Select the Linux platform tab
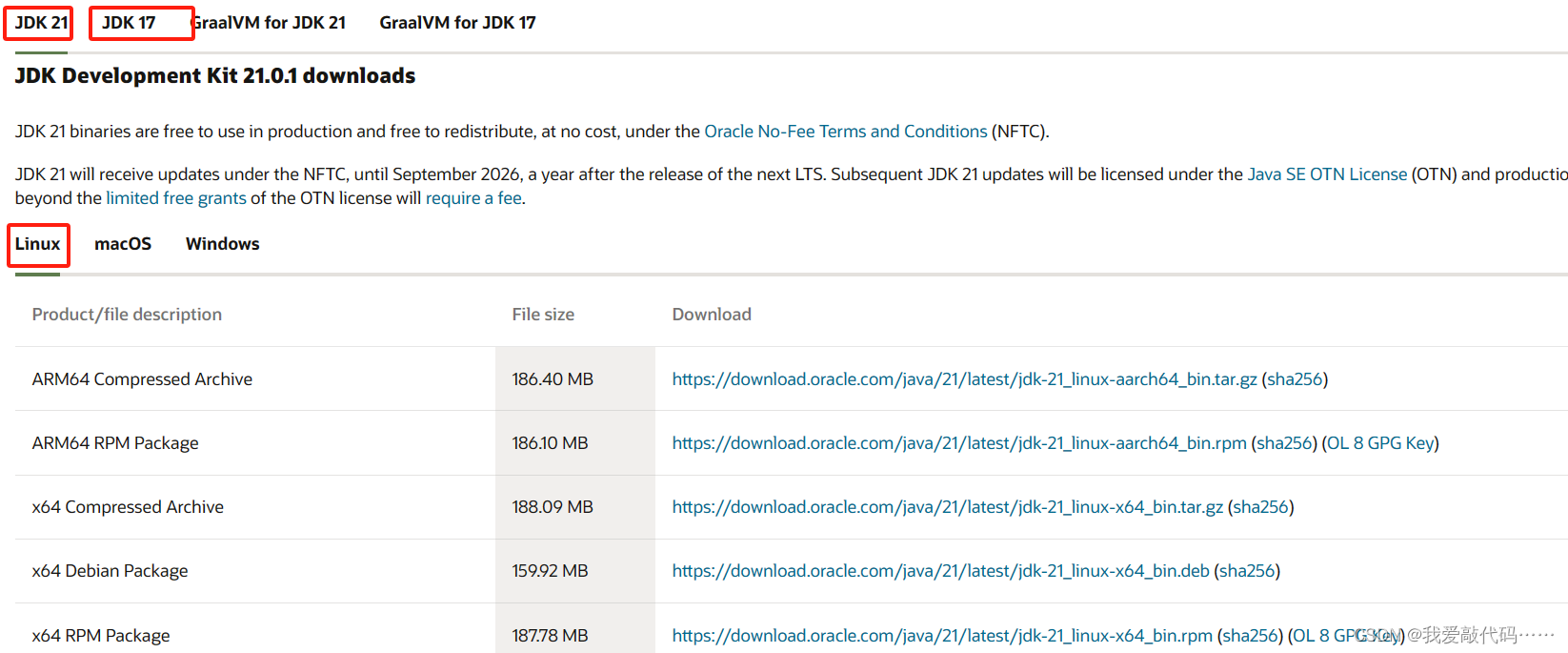This screenshot has width=1568, height=653. pyautogui.click(x=37, y=244)
